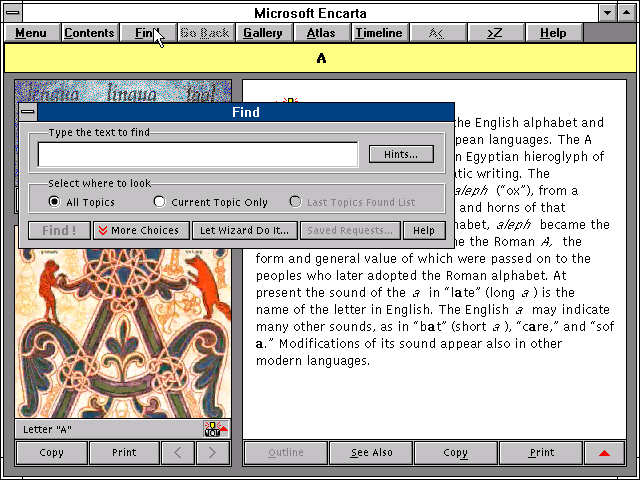Click the Find toolbar button
Image resolution: width=640 pixels, height=480 pixels.
[148, 33]
